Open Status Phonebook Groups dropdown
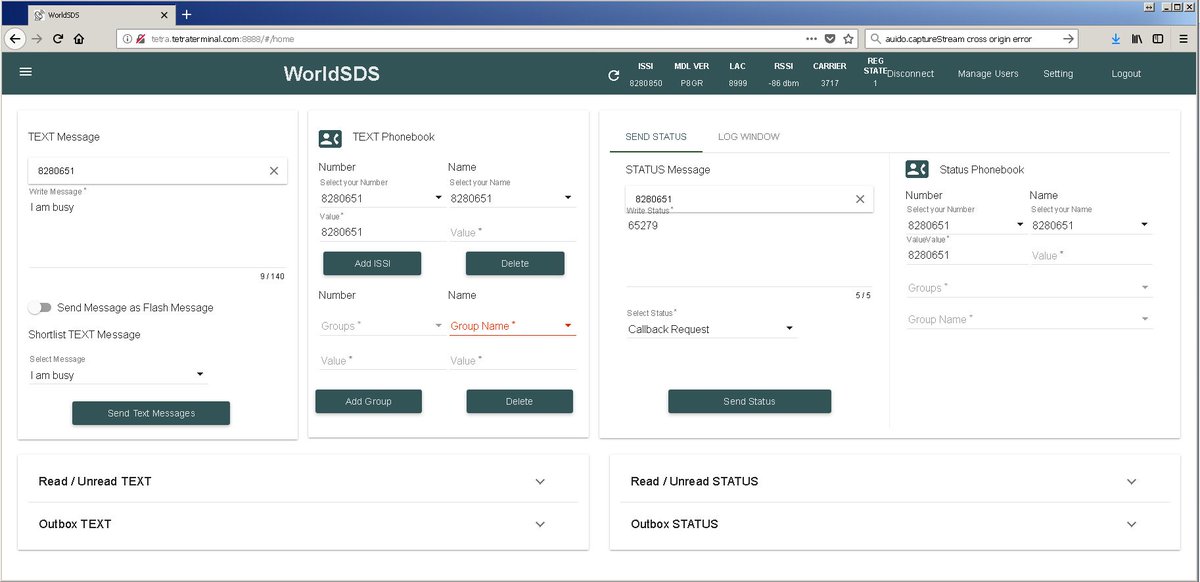Viewport: 1200px width, 582px height. tap(1029, 288)
